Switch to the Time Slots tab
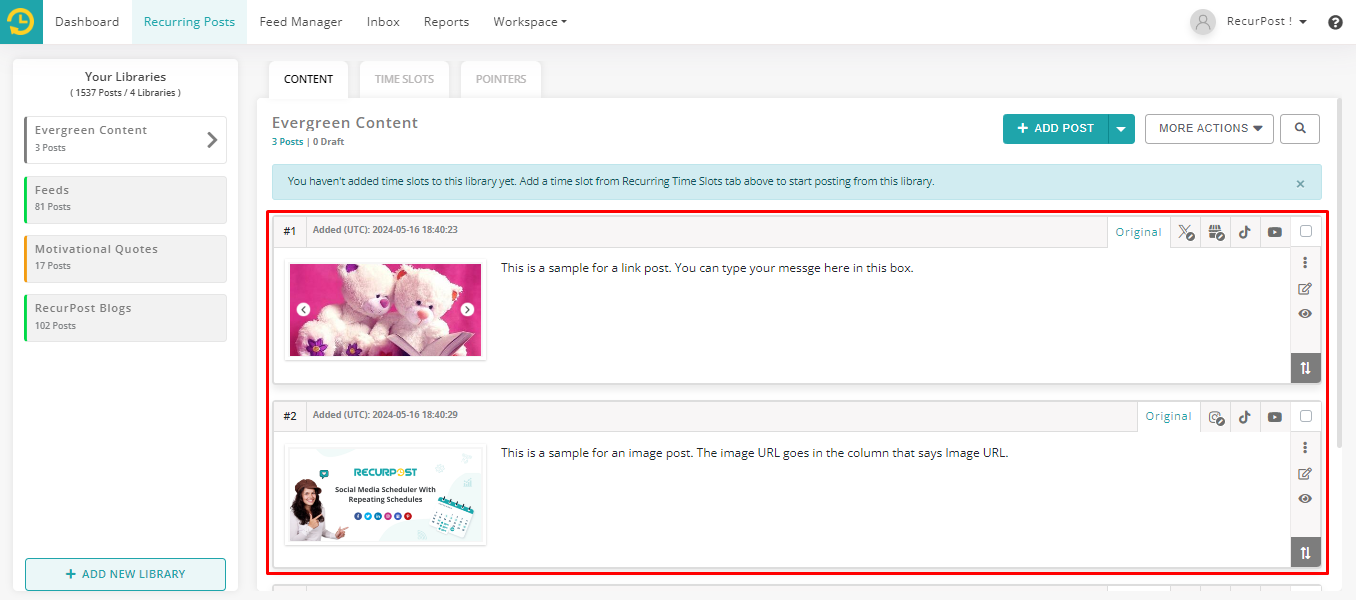 404,79
